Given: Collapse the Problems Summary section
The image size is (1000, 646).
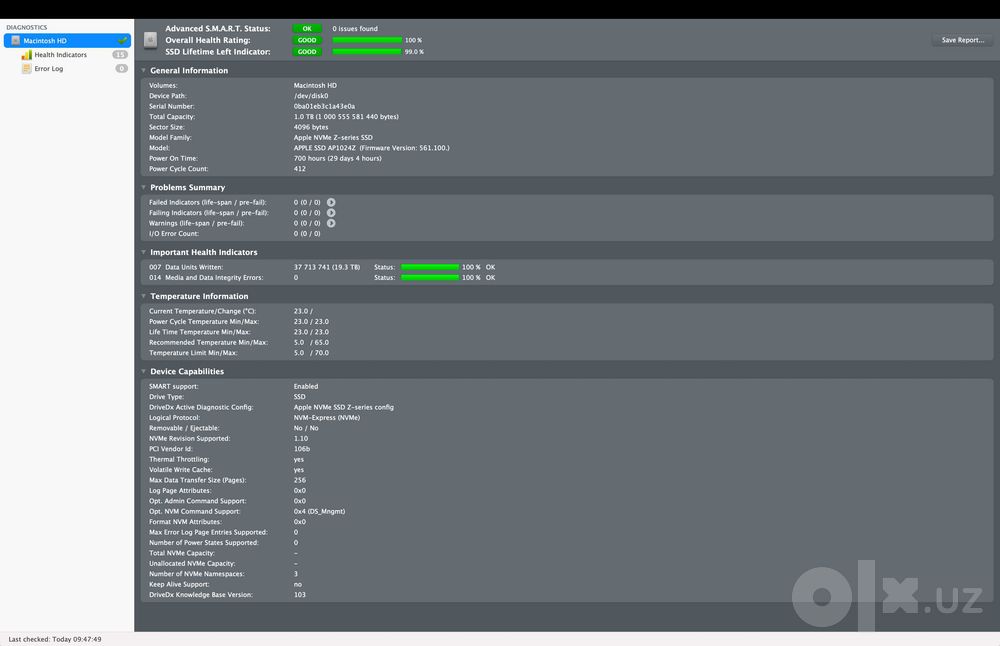Looking at the screenshot, I should click(x=143, y=187).
